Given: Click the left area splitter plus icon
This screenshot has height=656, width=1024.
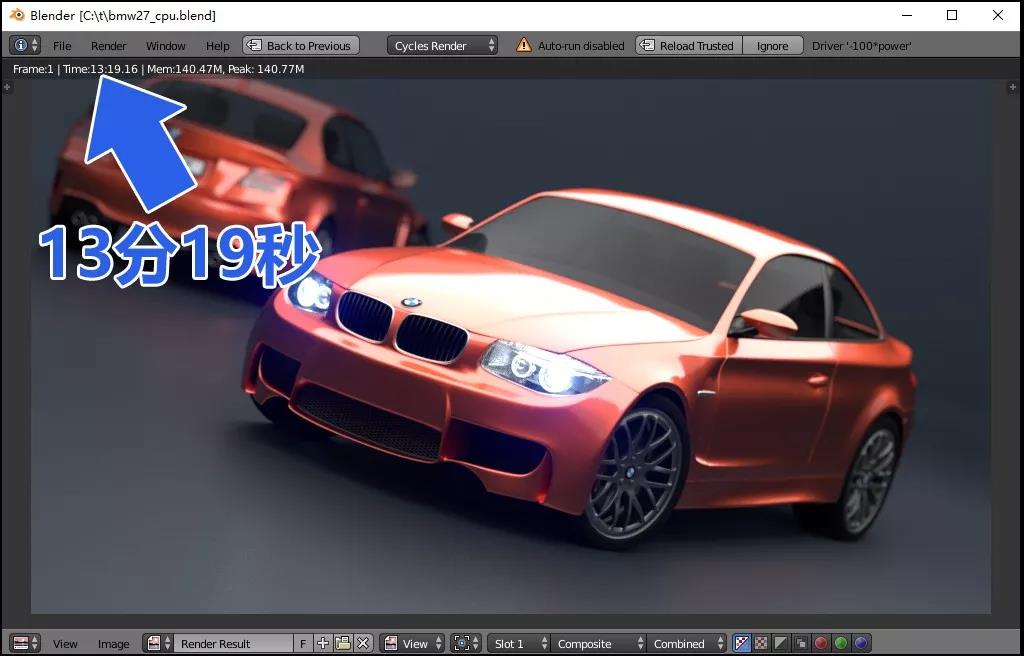Looking at the screenshot, I should [7, 87].
